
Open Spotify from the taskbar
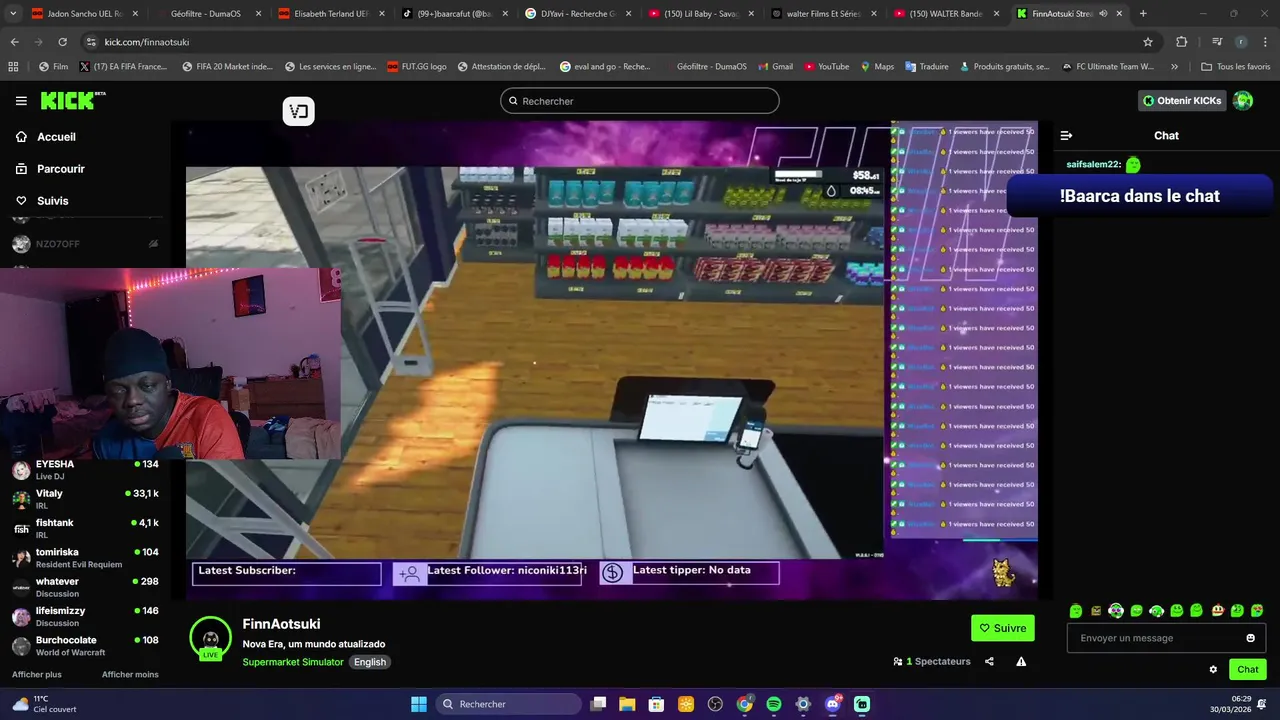pyautogui.click(x=774, y=704)
